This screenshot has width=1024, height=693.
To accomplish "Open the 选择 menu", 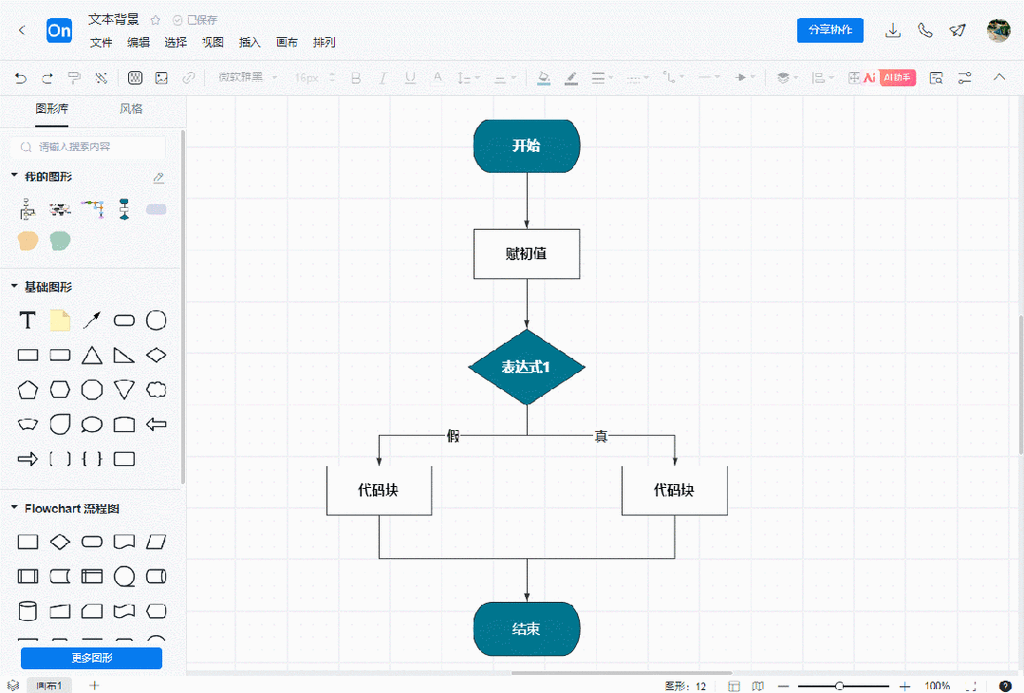I will click(175, 42).
